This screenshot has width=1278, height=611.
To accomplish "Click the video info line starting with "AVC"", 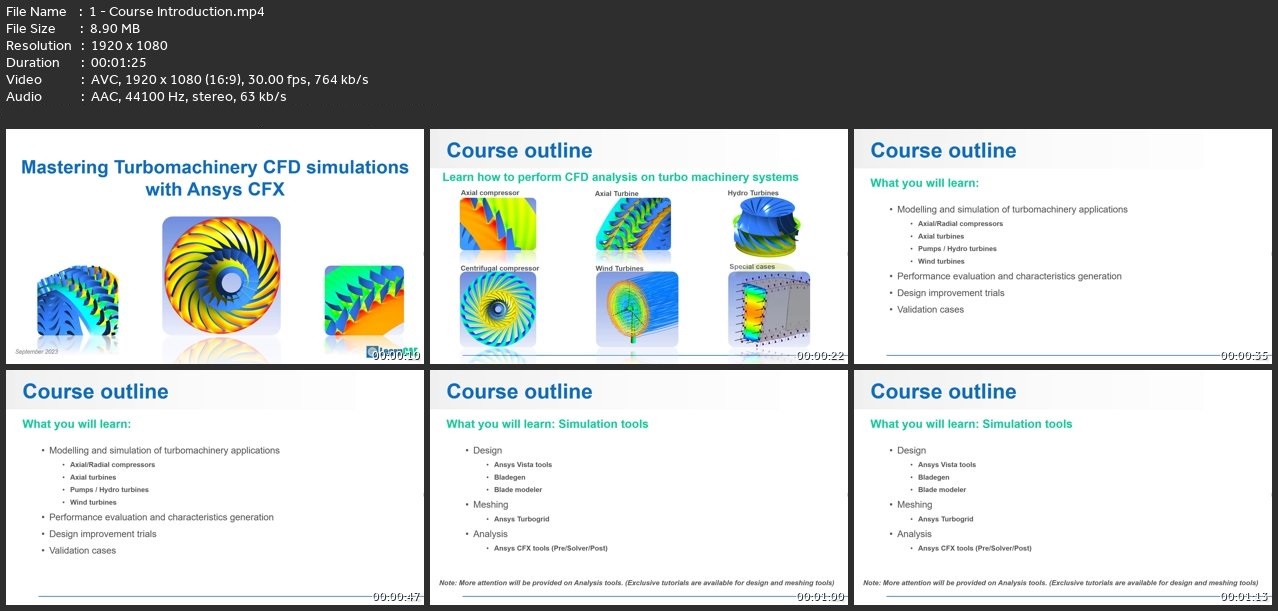I will click(x=229, y=80).
